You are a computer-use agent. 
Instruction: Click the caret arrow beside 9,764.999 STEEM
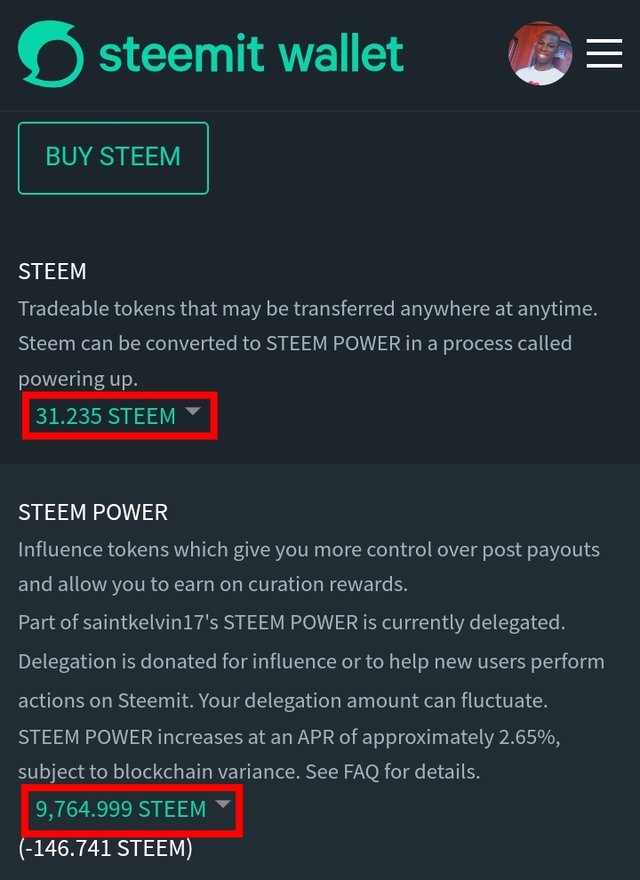(223, 804)
